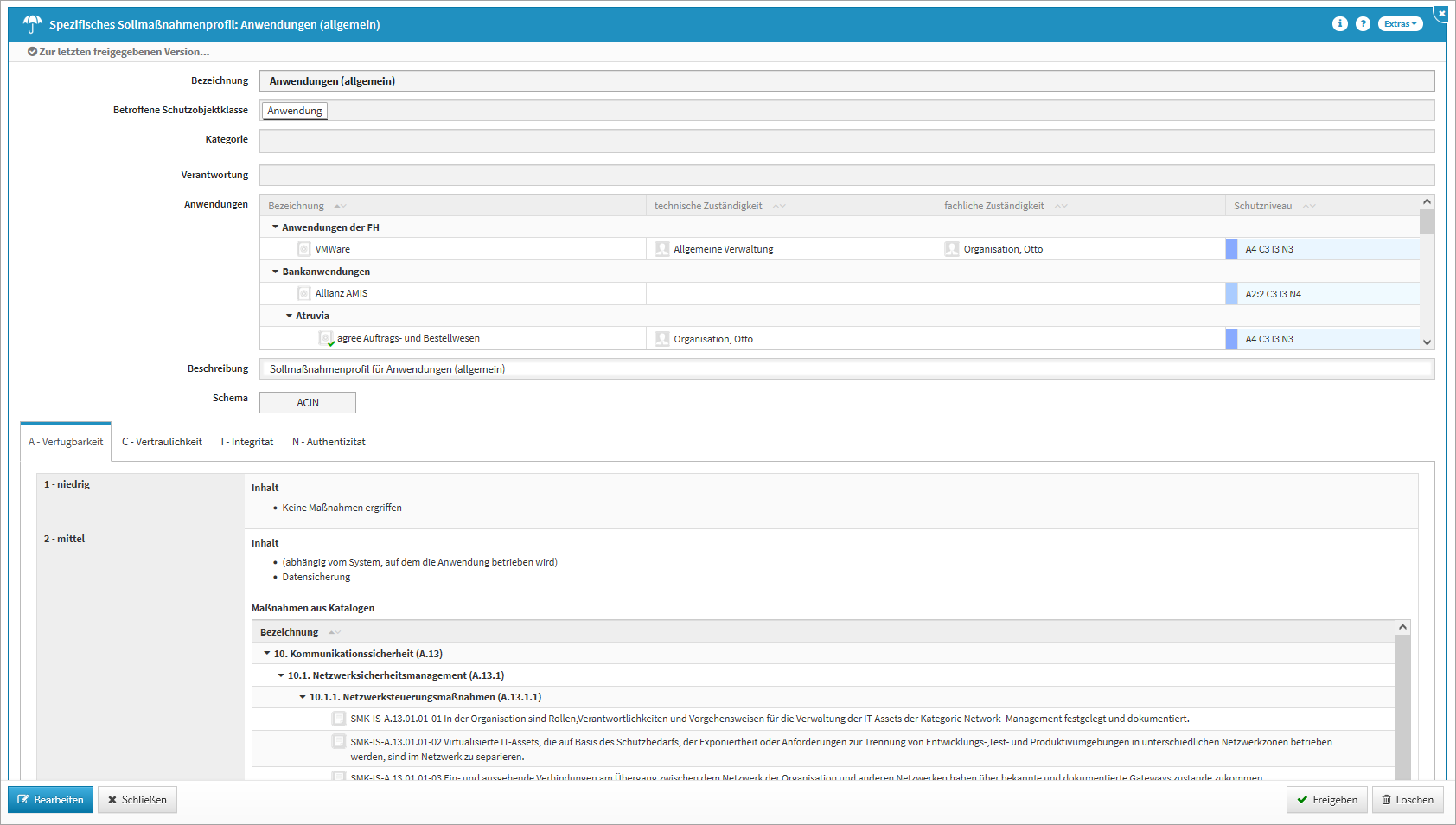Click agree Auftrags- und Bestellwesen icon
Image resolution: width=1456 pixels, height=825 pixels.
(326, 339)
